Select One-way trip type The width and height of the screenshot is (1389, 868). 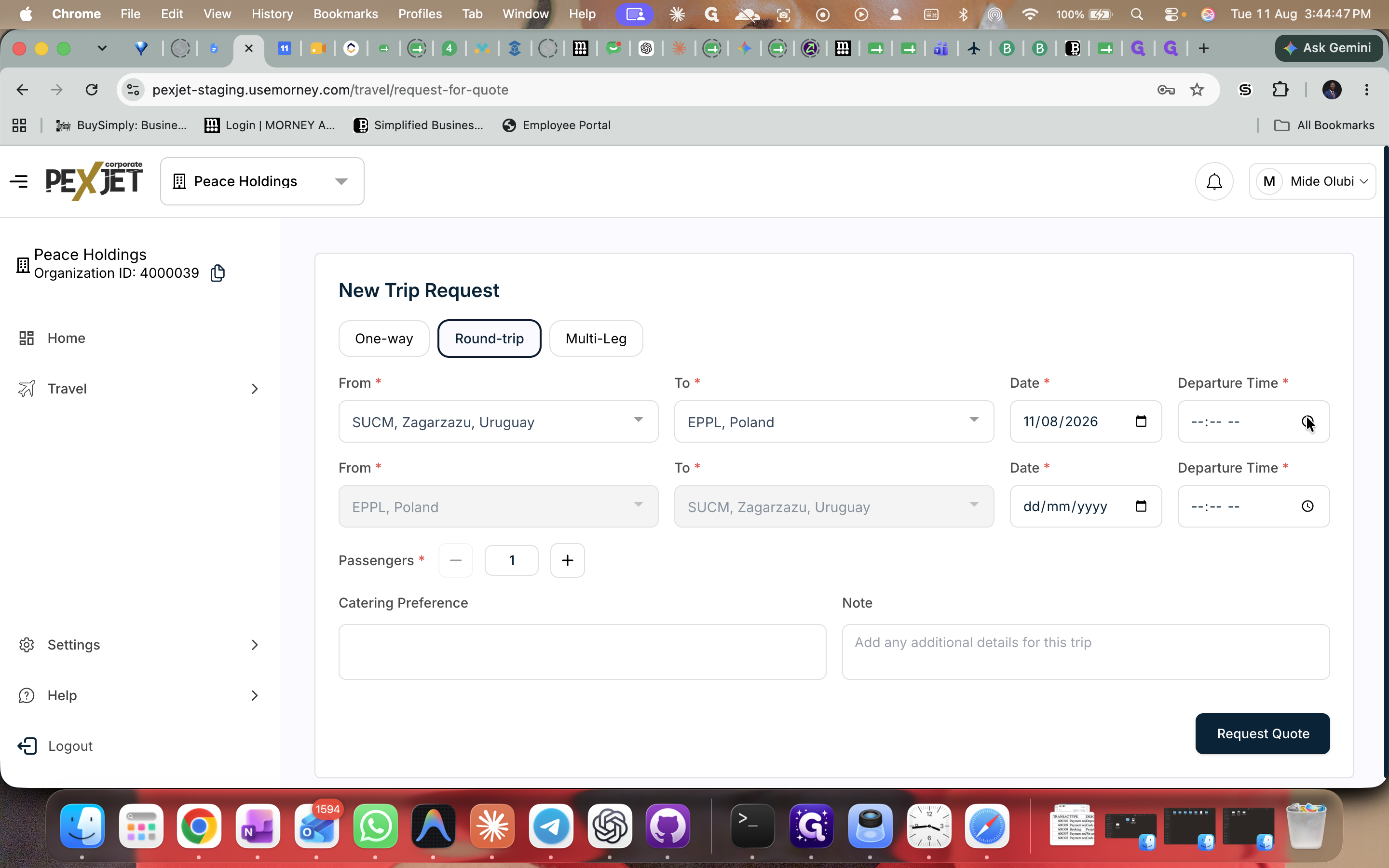coord(384,339)
